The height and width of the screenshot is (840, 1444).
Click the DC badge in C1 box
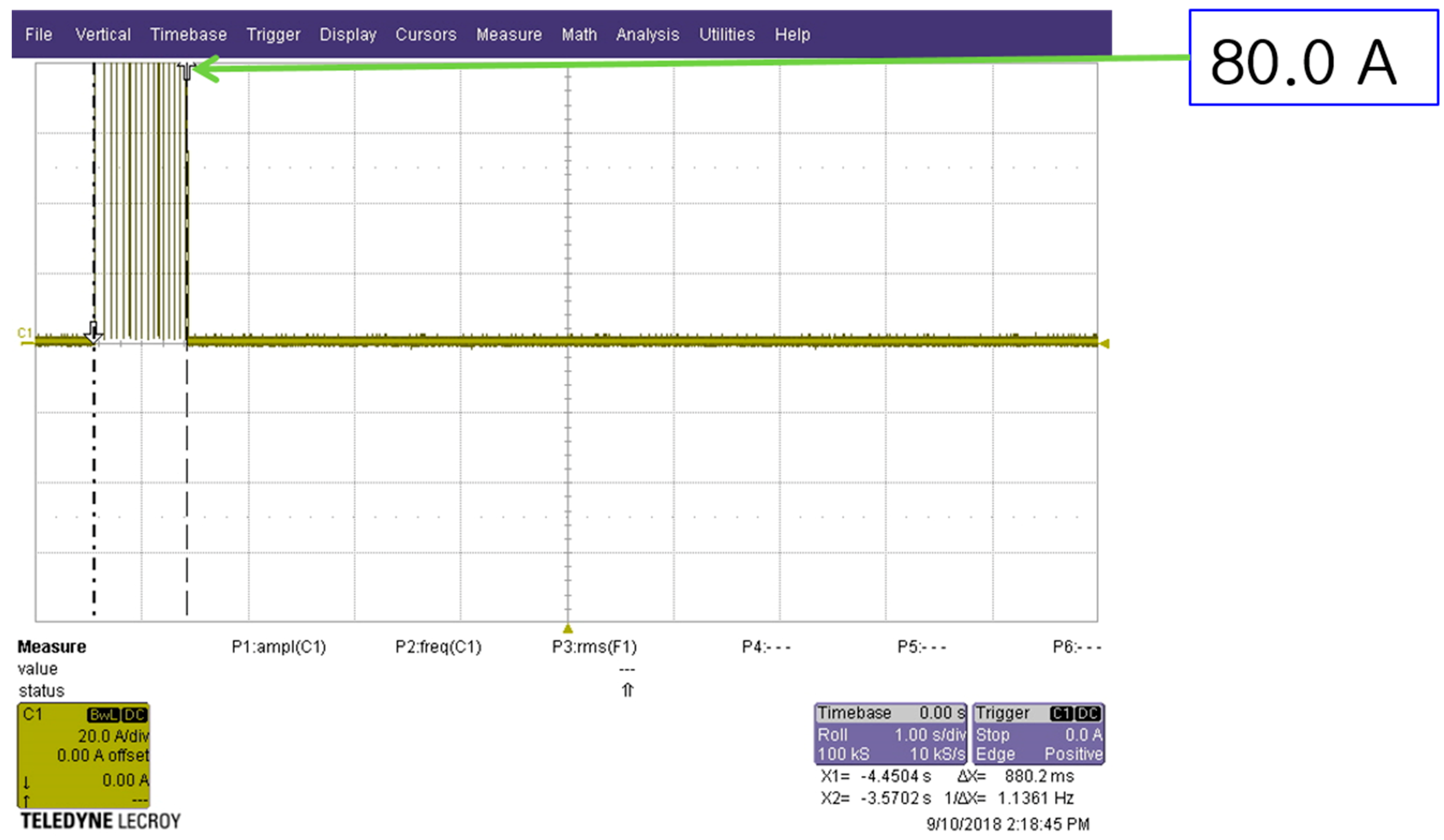(x=135, y=715)
